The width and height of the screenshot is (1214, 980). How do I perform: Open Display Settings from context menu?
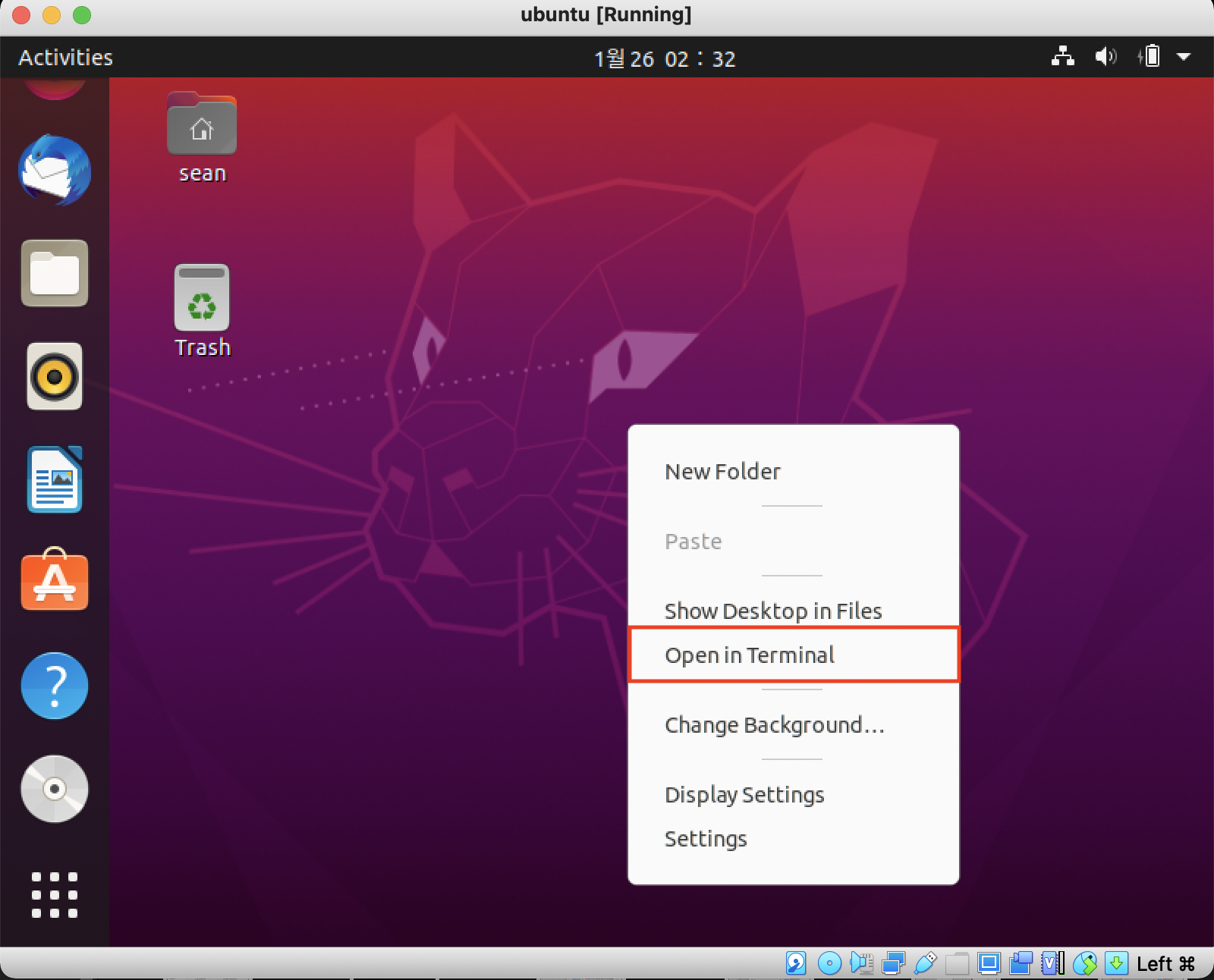(x=794, y=795)
